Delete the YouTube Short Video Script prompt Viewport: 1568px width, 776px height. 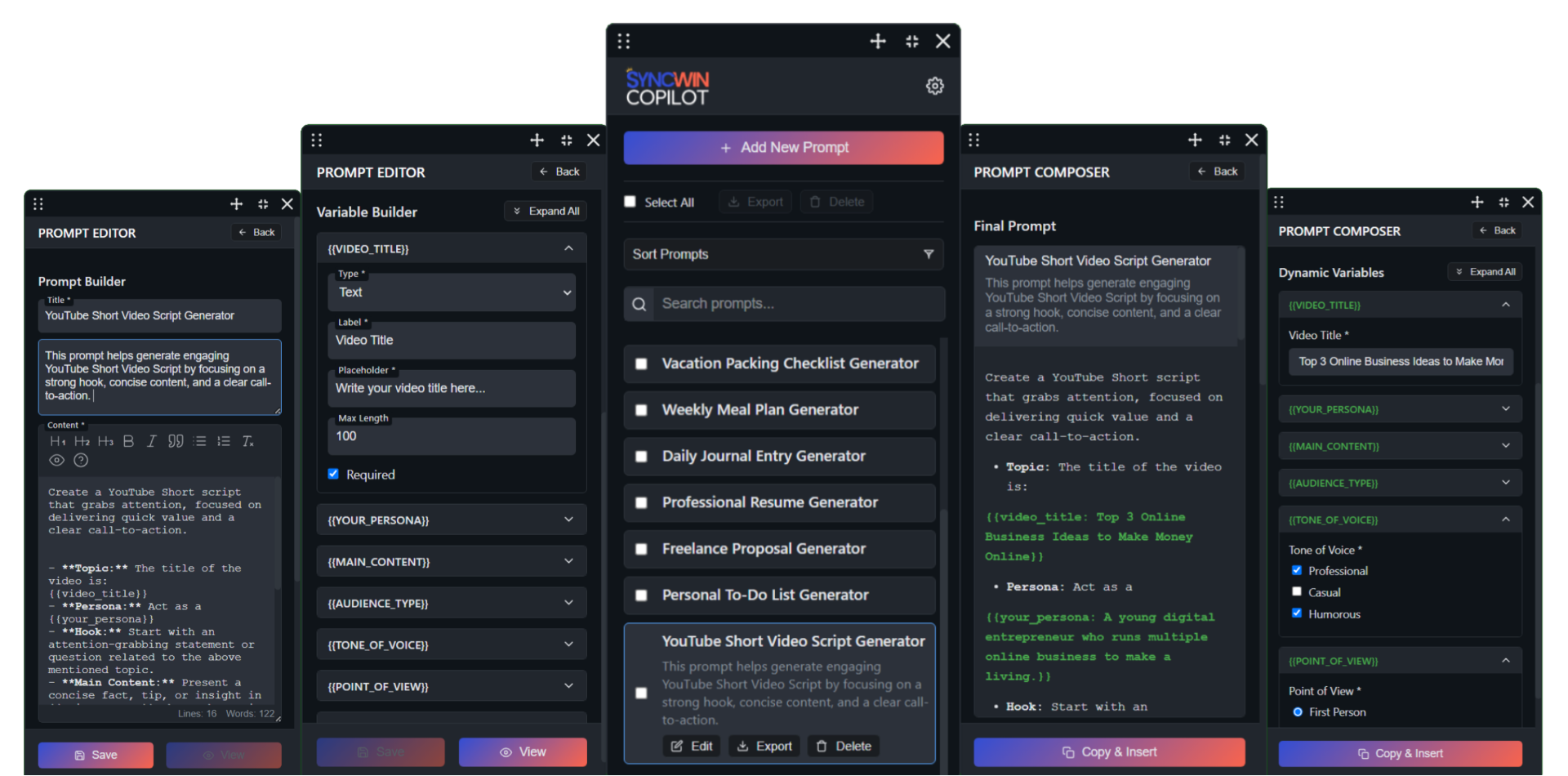(844, 746)
